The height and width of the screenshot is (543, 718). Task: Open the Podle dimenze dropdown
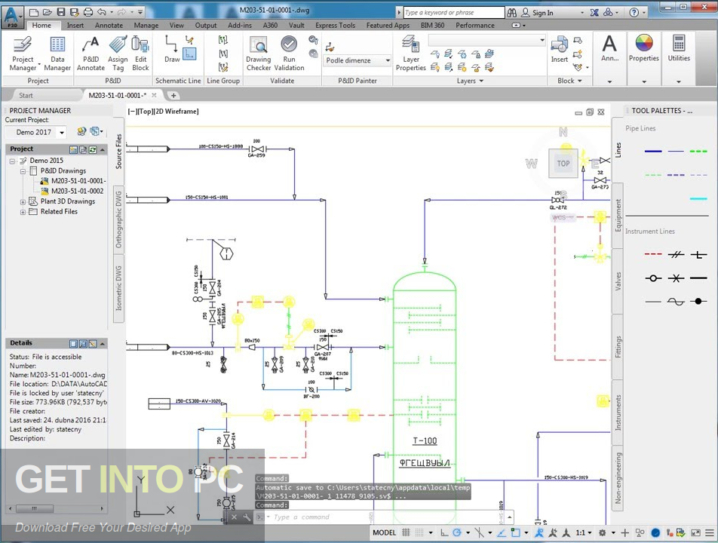coord(357,60)
